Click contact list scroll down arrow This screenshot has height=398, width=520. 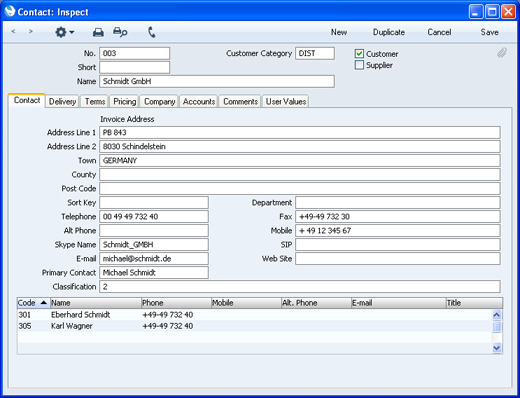pyautogui.click(x=497, y=348)
